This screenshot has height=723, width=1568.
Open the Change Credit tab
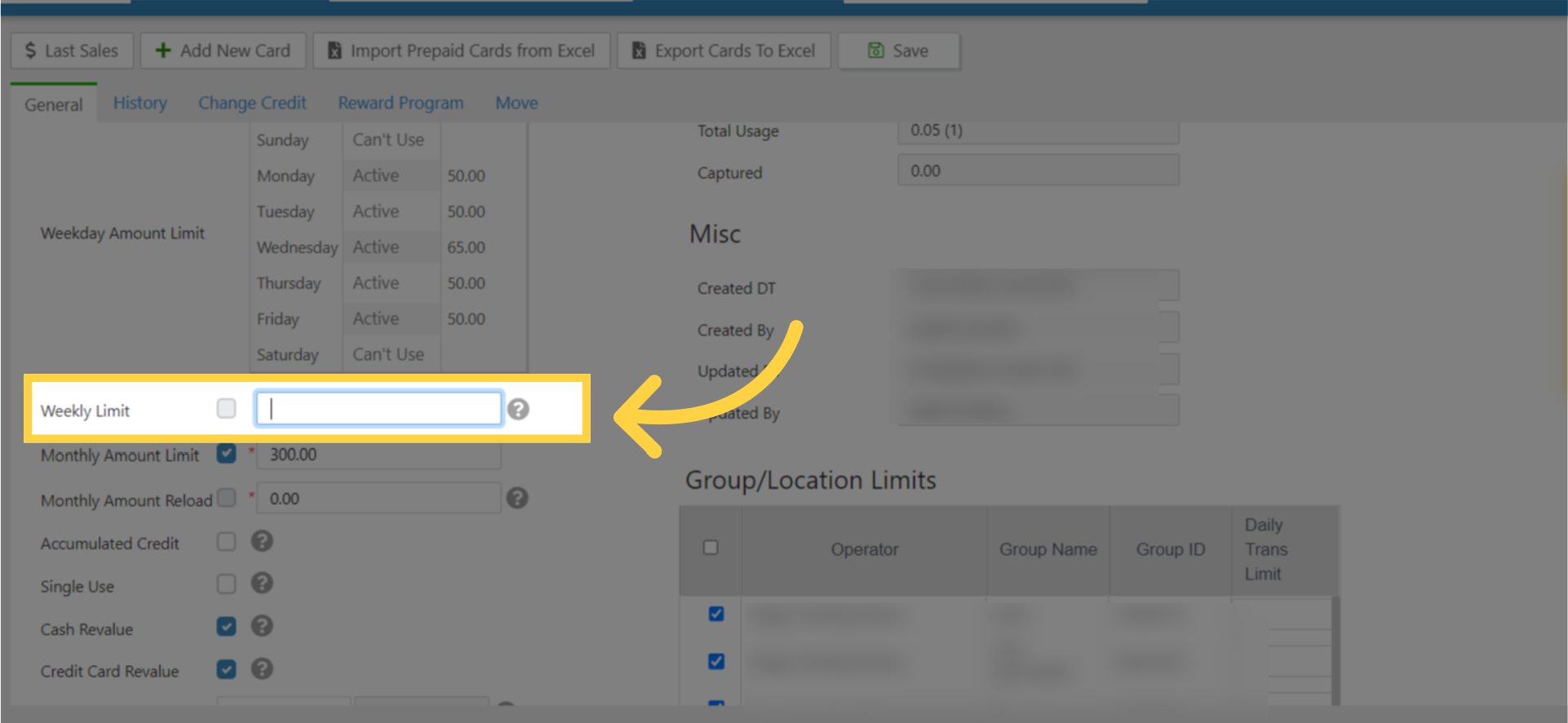pyautogui.click(x=252, y=103)
